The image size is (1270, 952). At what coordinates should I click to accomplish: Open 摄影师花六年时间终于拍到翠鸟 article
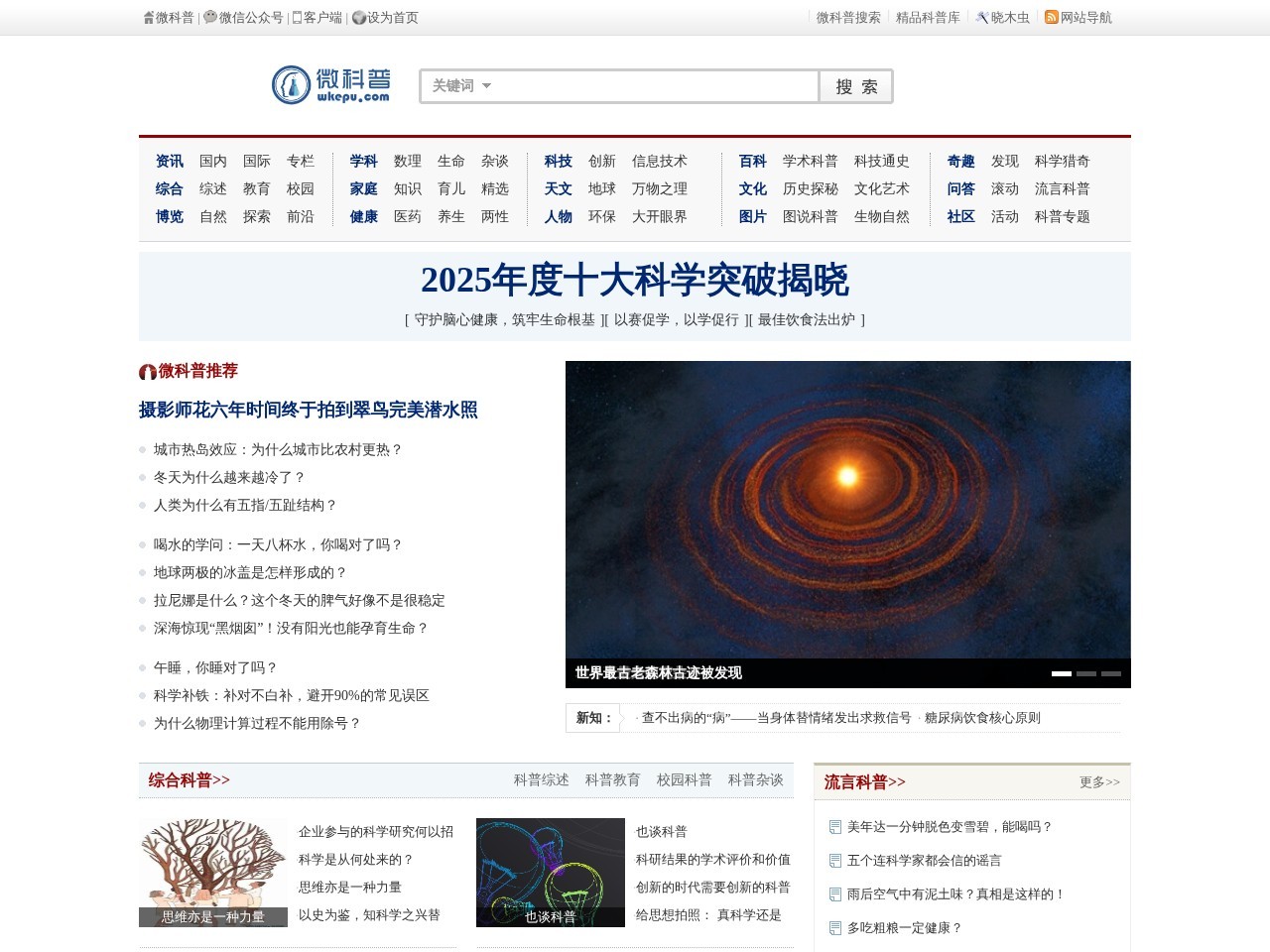[x=309, y=410]
